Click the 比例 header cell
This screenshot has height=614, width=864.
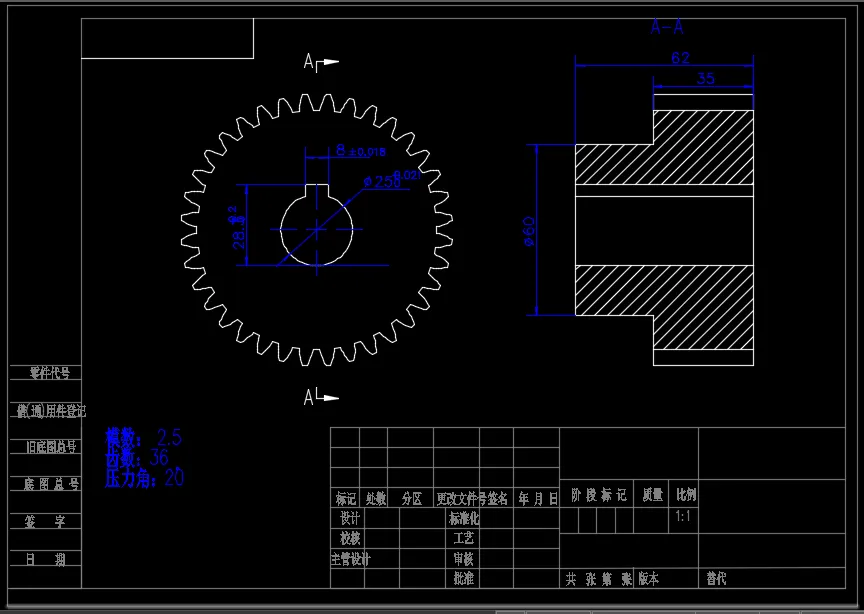pos(685,495)
